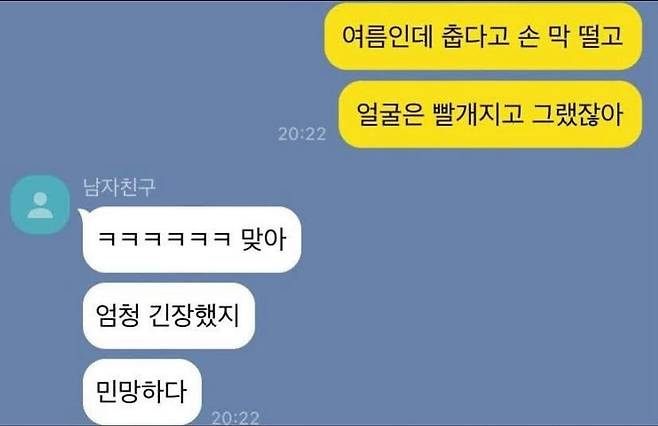Viewport: 658px width, 426px height.
Task: Click the word 긴장했지 in the reply bubble
Action: click(194, 316)
